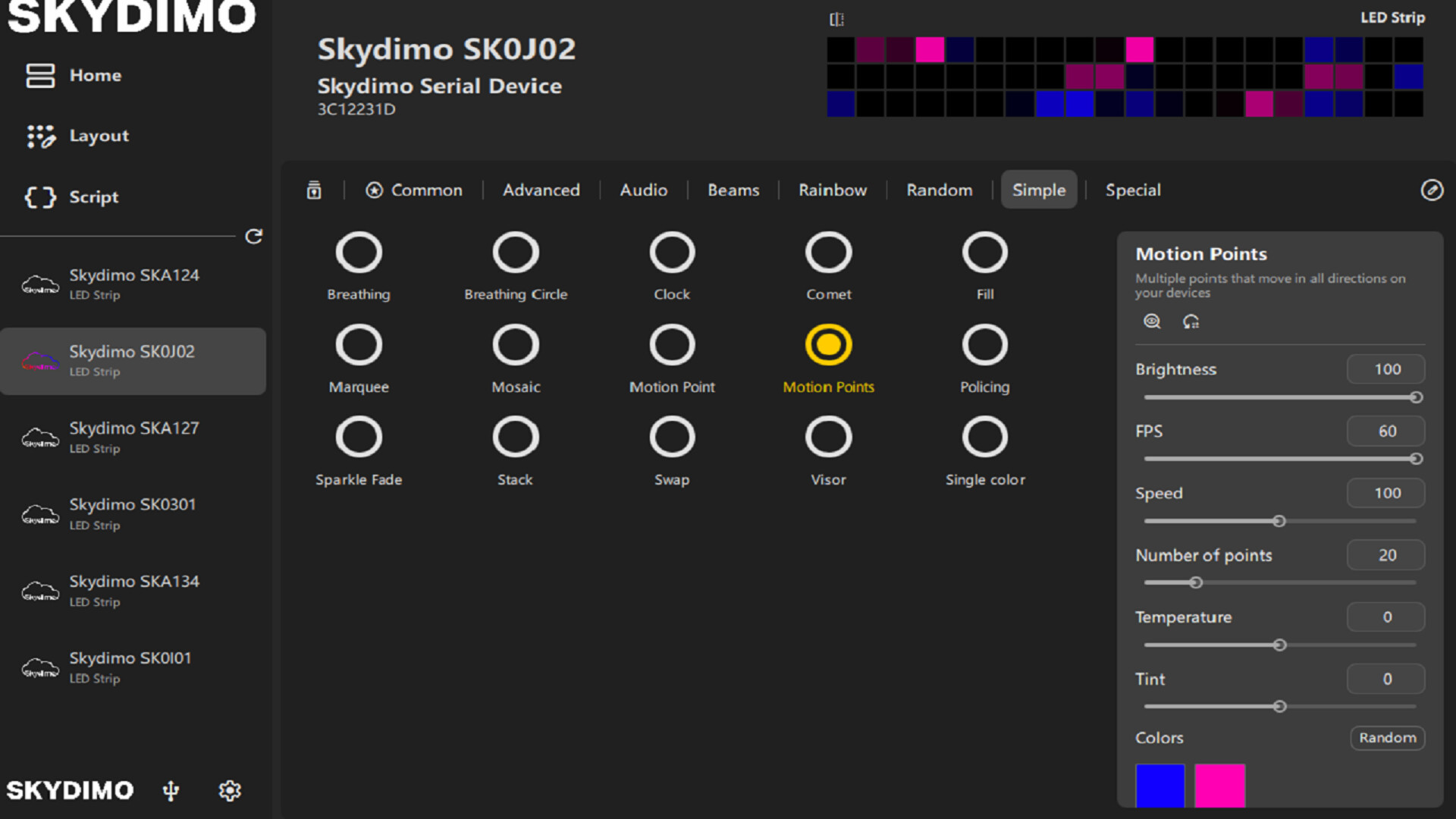Select the Sparkle Fade effect
Image resolution: width=1456 pixels, height=819 pixels.
click(x=359, y=437)
